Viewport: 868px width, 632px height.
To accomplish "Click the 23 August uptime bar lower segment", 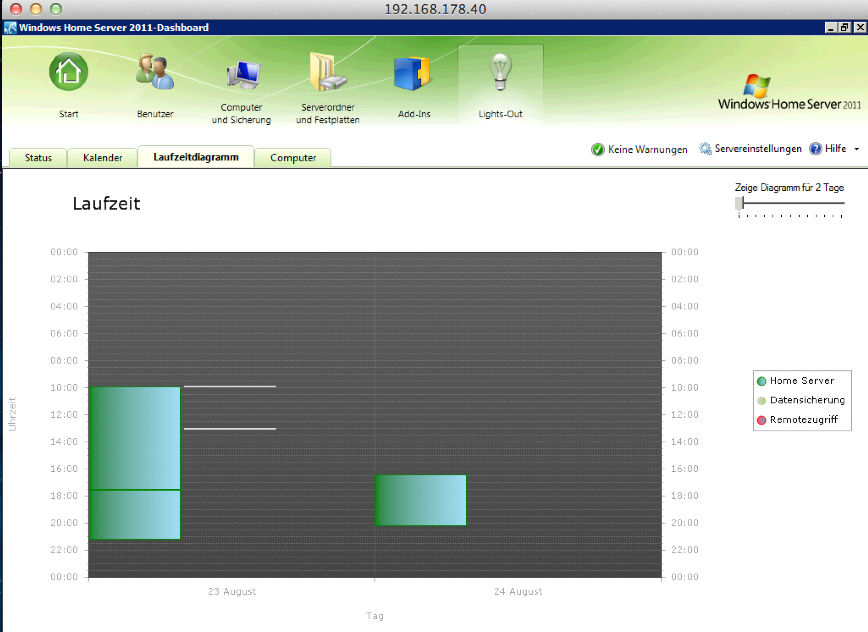I will click(x=135, y=515).
